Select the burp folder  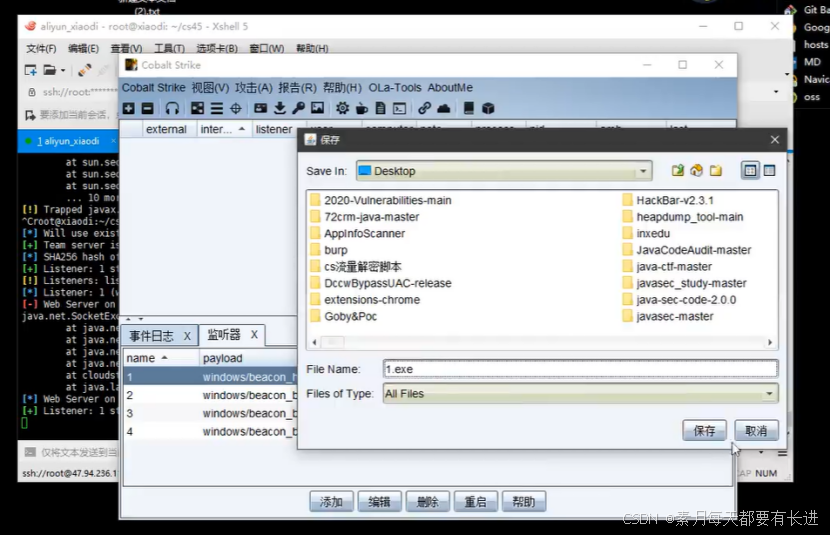tap(329, 250)
